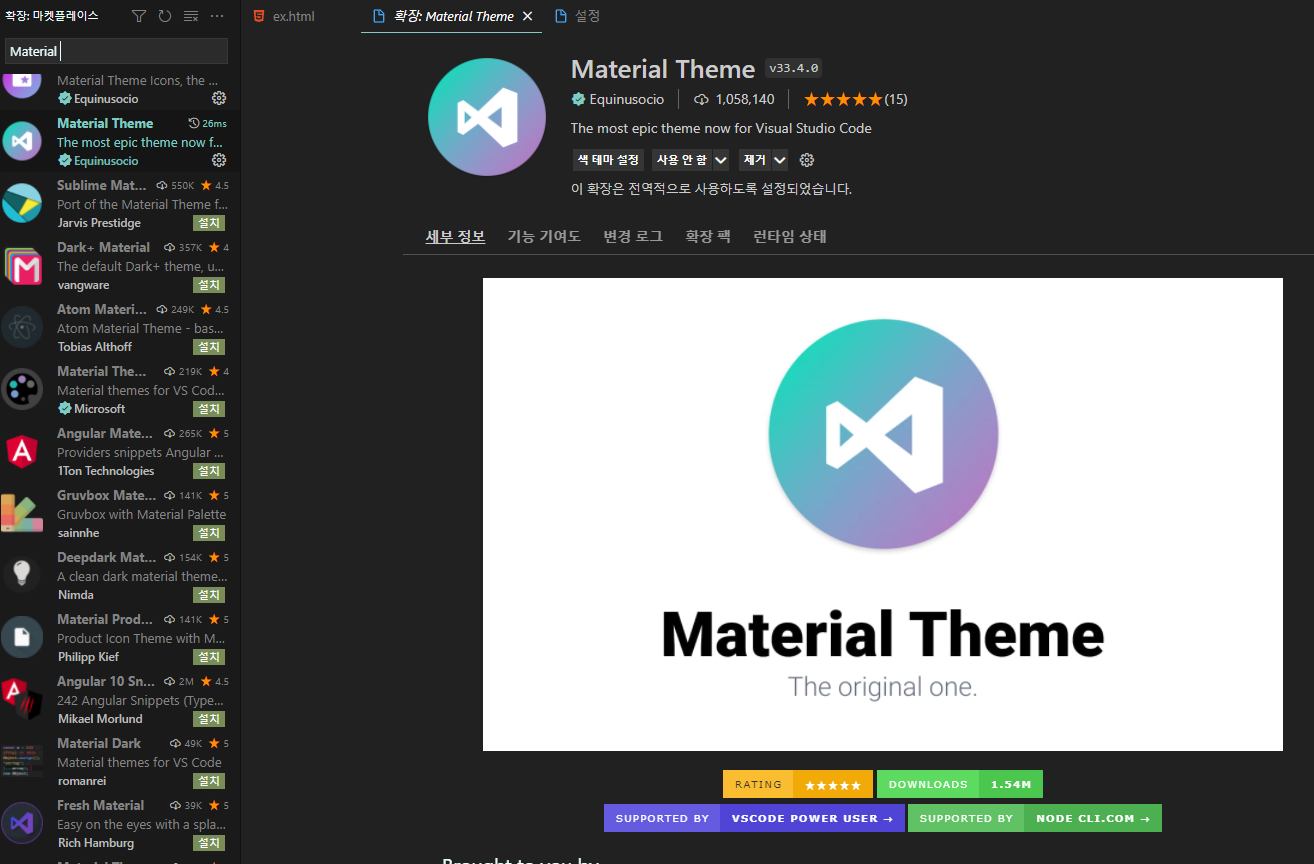Click the Material Product Icons file icon

point(22,637)
